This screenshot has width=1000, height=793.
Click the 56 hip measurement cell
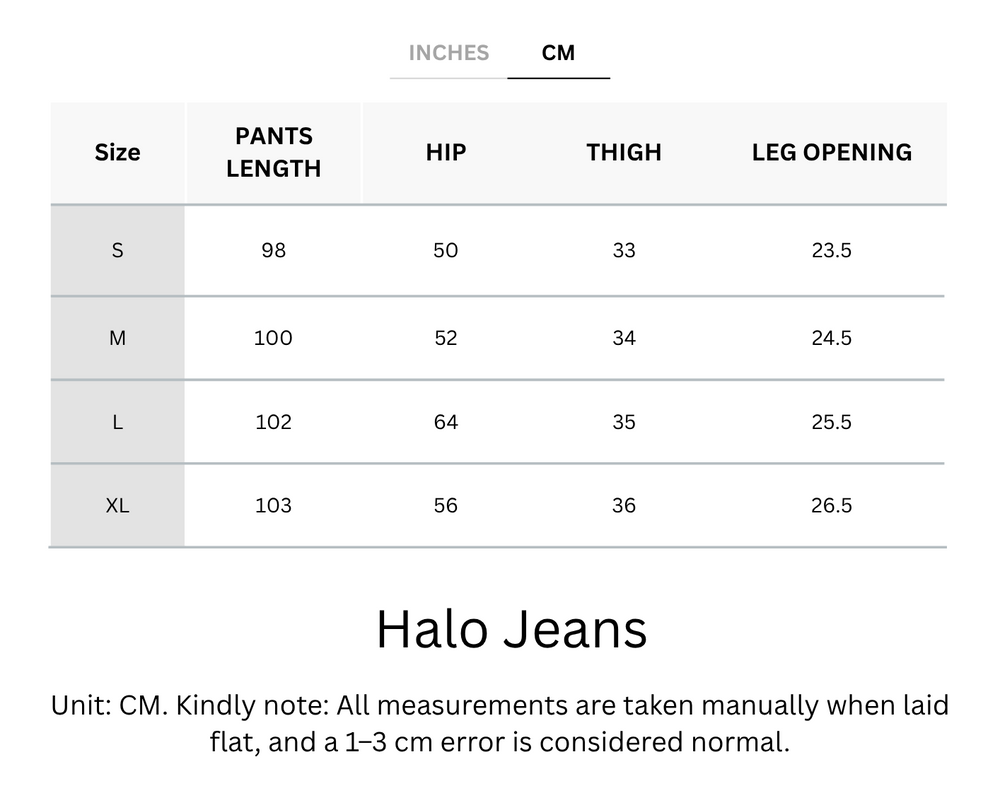[x=445, y=505]
